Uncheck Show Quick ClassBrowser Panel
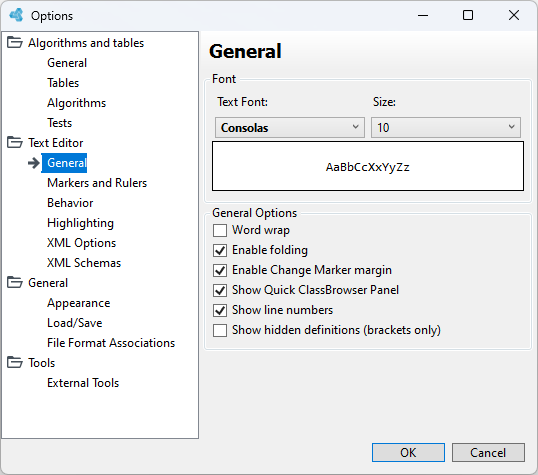The height and width of the screenshot is (475, 538). (x=220, y=290)
